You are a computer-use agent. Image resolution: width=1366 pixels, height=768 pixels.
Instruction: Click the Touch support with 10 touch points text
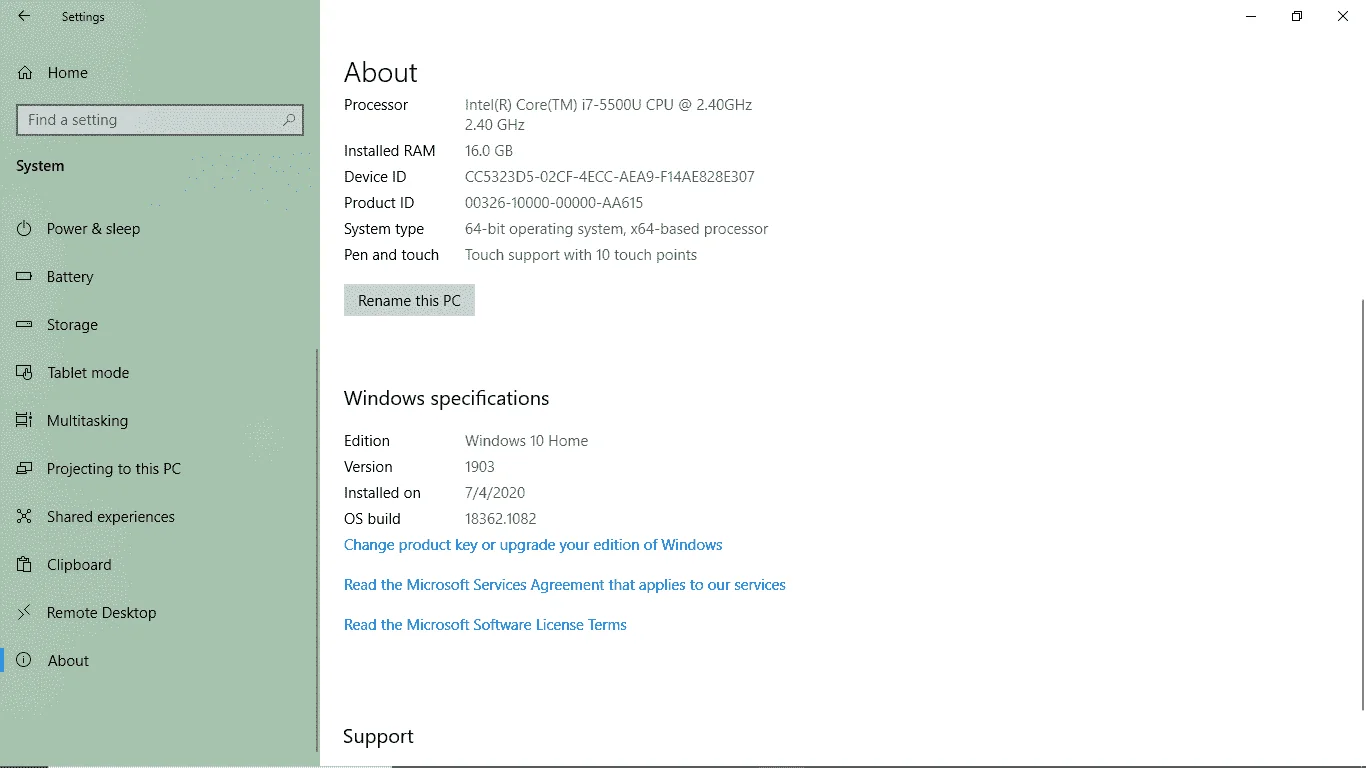click(x=581, y=255)
